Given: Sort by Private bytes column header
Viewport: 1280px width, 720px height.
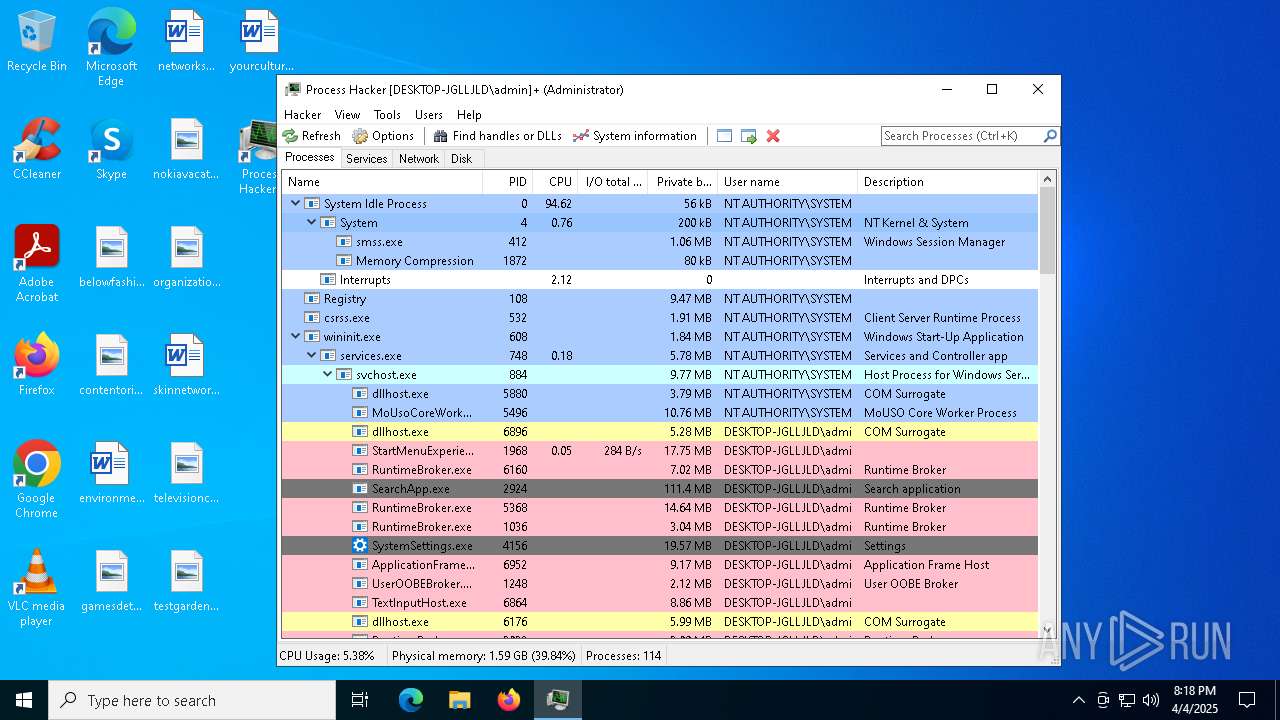Looking at the screenshot, I should pos(682,182).
